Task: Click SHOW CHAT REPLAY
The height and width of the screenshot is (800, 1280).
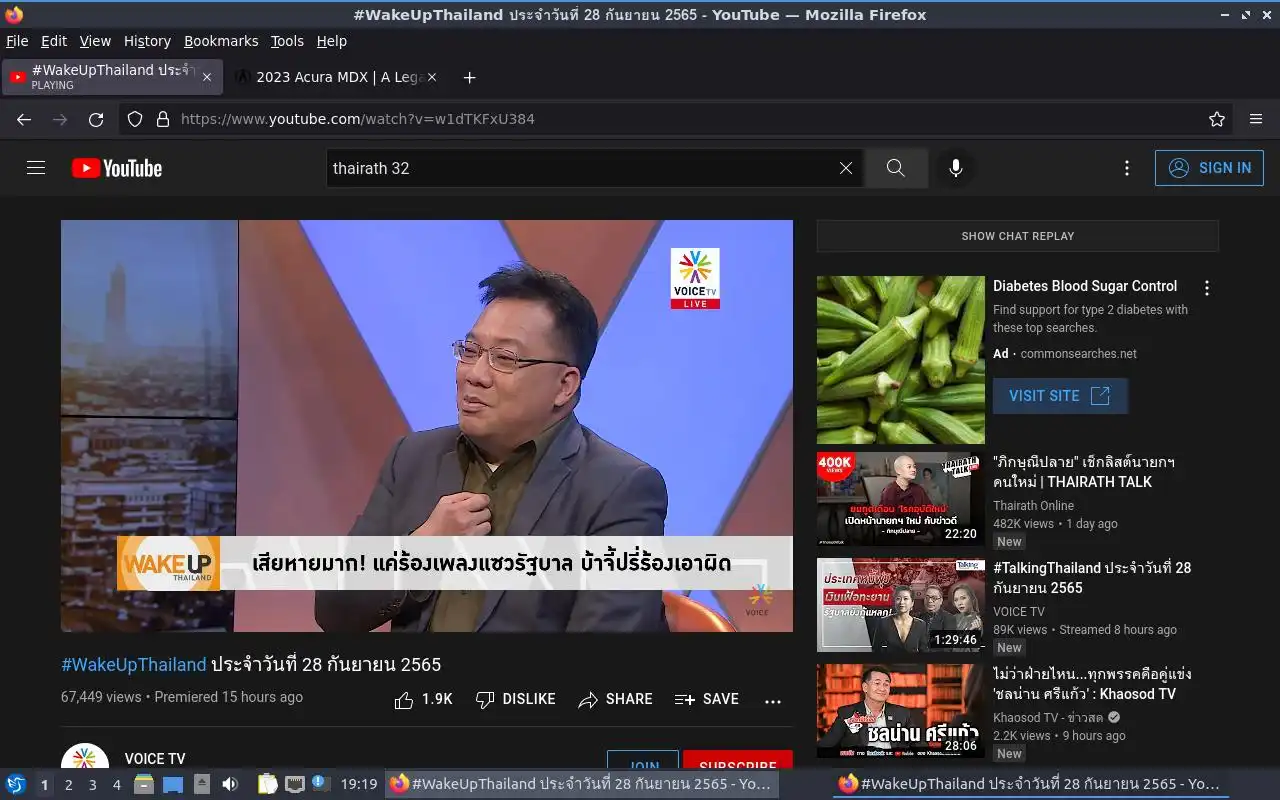Action: 1017,236
